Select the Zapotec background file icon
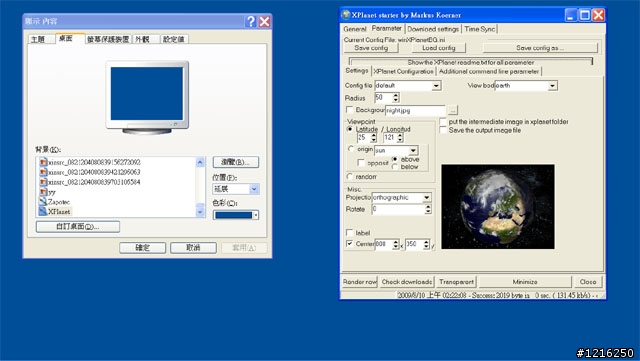The width and height of the screenshot is (640, 361). click(x=43, y=202)
